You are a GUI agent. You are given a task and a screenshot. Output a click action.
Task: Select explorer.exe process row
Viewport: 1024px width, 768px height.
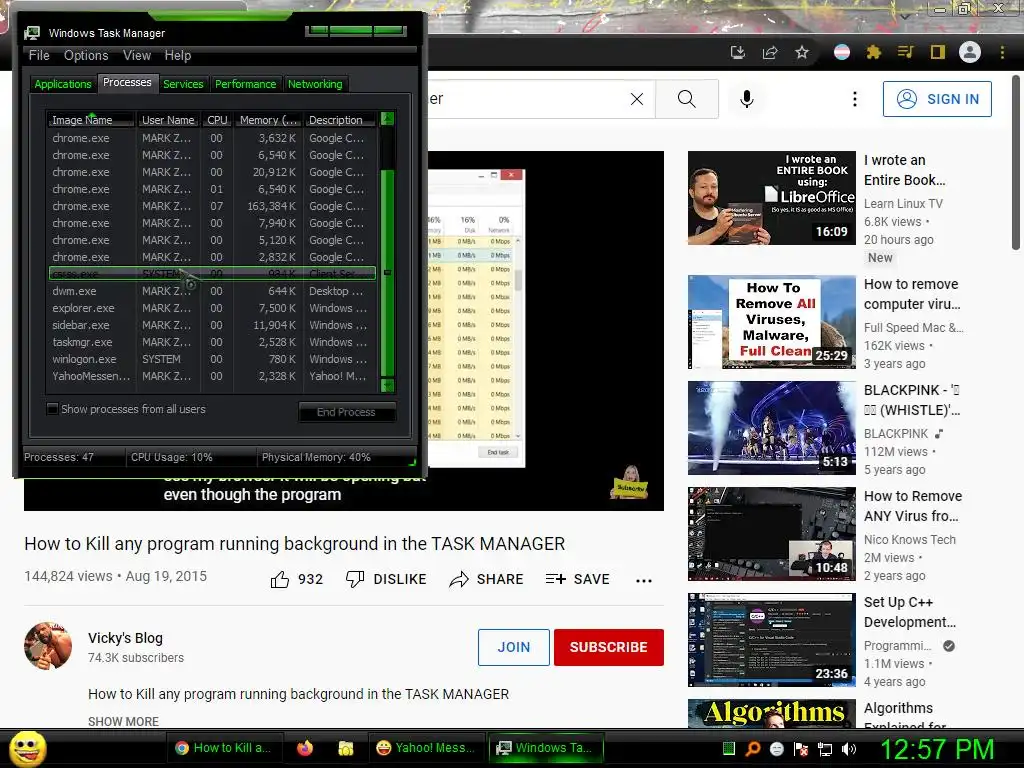(213, 308)
